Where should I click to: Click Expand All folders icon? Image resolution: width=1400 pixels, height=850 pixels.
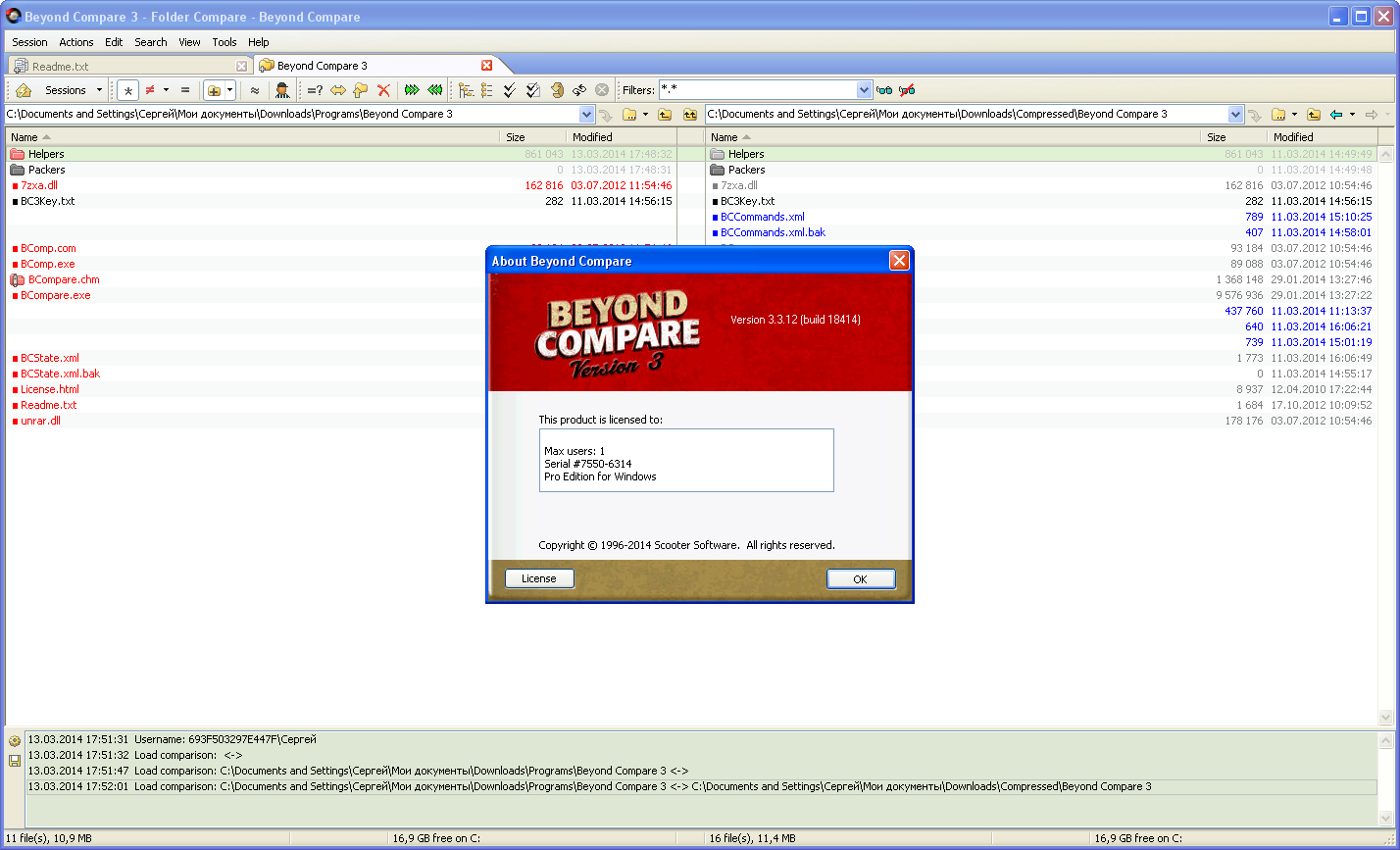[x=465, y=90]
